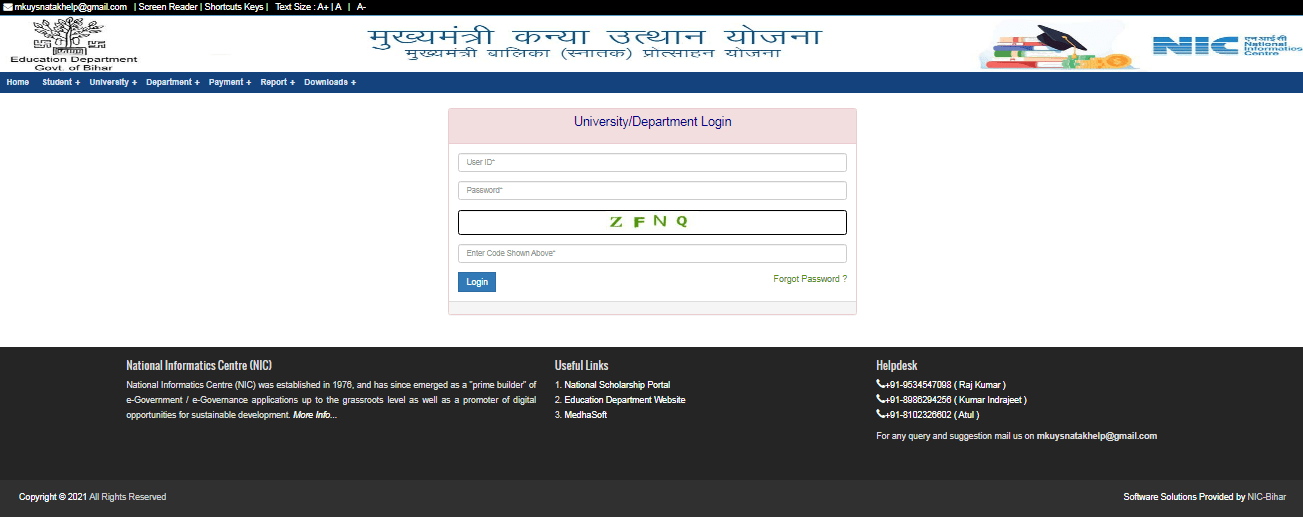Click the Education Department Bihar logo
The height and width of the screenshot is (517, 1303).
pyautogui.click(x=73, y=43)
